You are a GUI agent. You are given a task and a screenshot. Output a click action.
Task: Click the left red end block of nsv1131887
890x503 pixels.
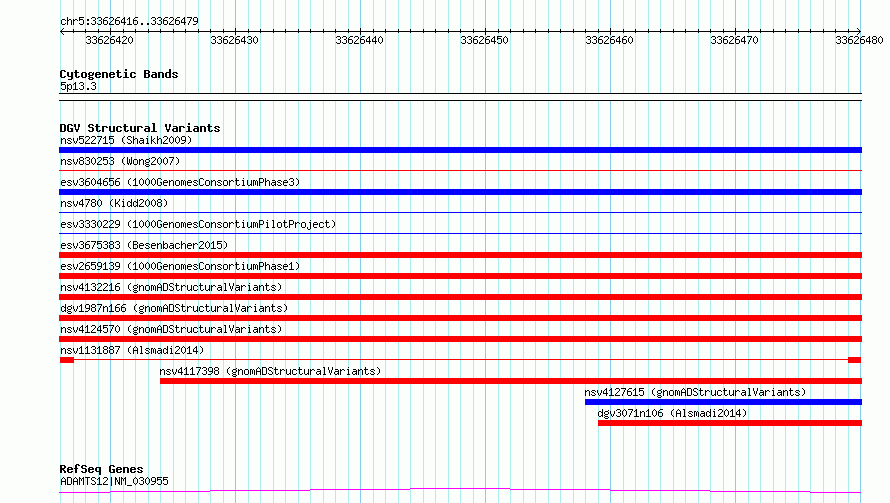click(x=67, y=360)
